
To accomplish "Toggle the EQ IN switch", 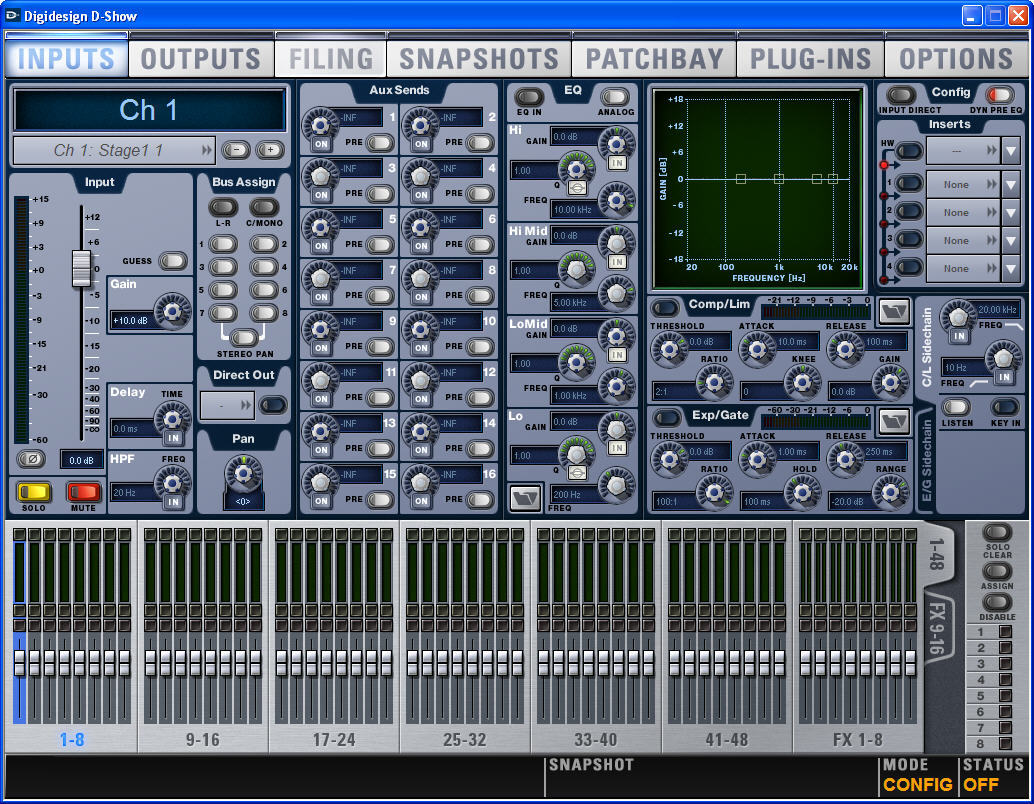I will pyautogui.click(x=529, y=98).
